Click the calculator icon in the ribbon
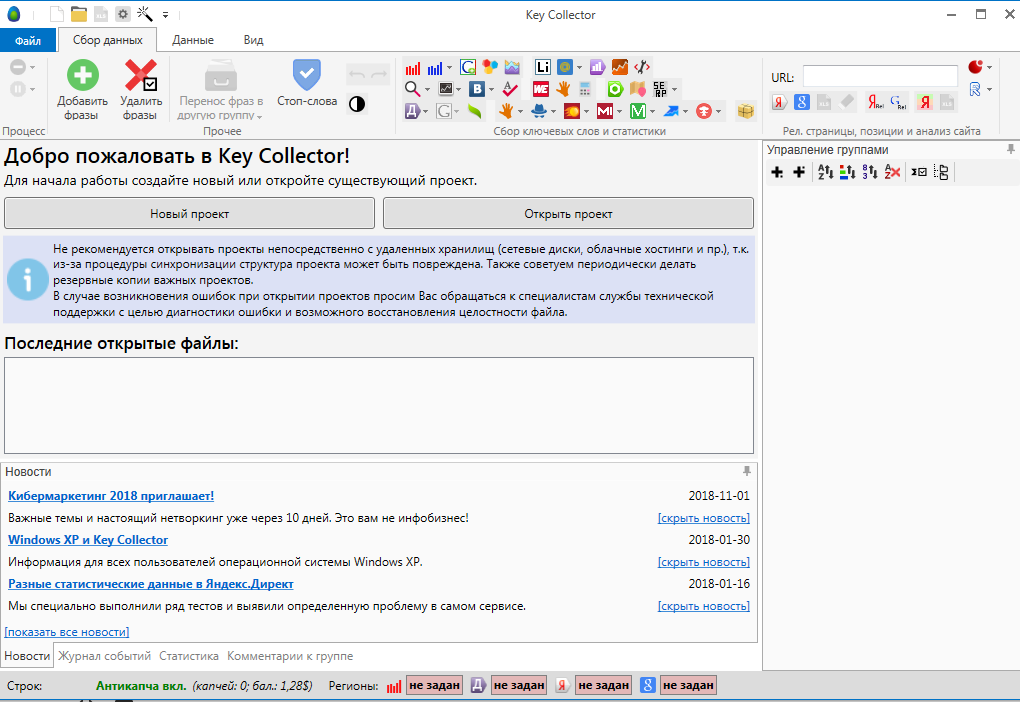The image size is (1020, 702). 585,89
